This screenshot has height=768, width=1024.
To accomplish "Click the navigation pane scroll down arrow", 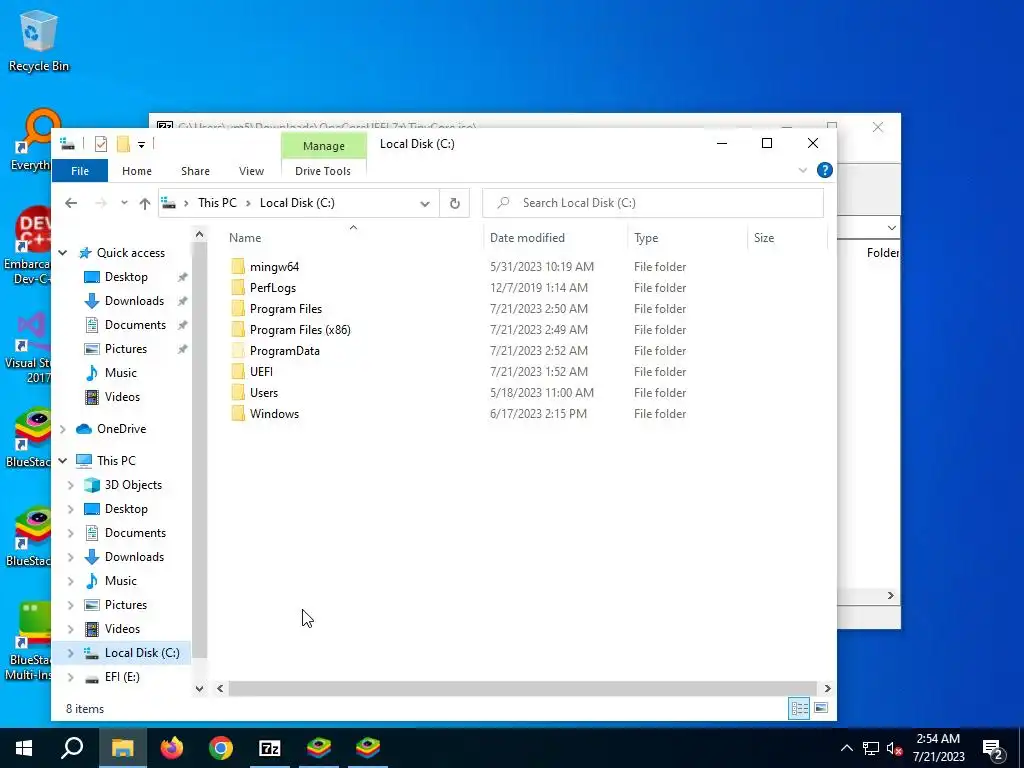I will tap(200, 688).
